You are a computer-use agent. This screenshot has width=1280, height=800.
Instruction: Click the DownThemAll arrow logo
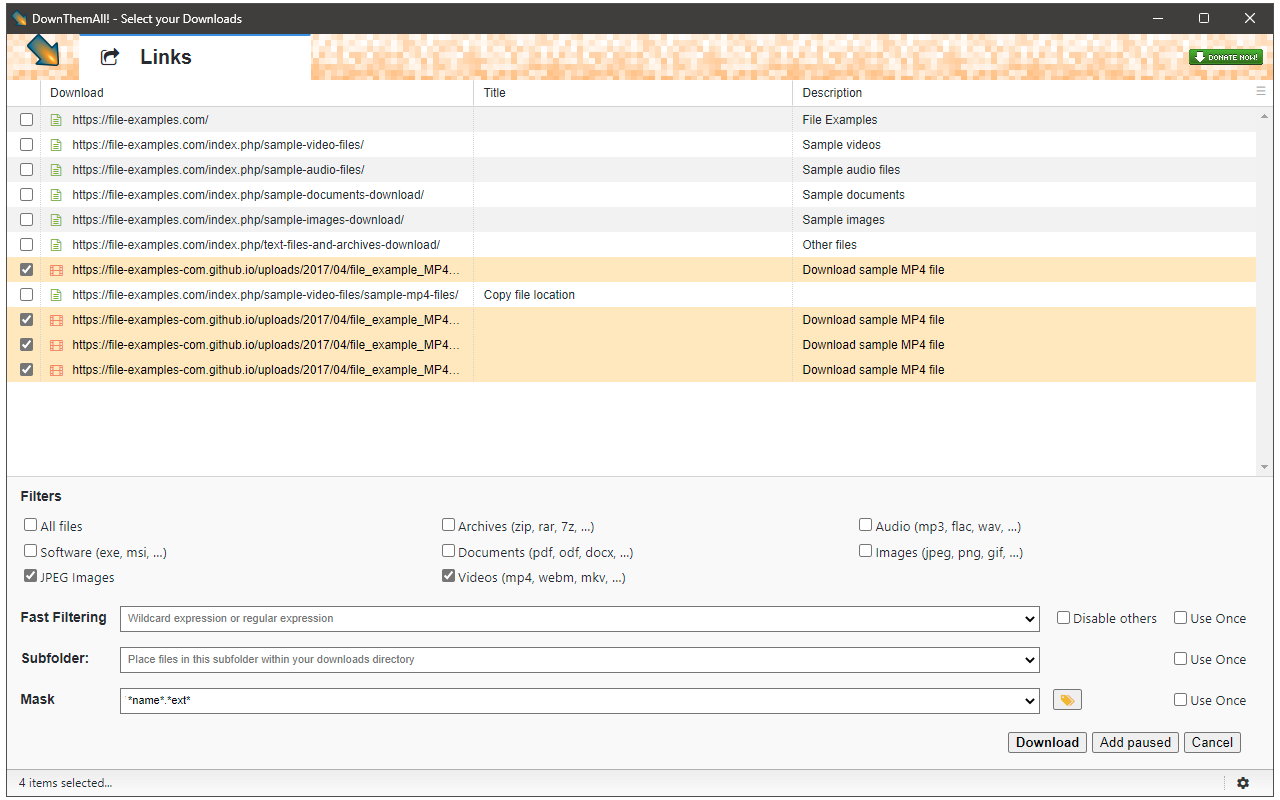(43, 51)
